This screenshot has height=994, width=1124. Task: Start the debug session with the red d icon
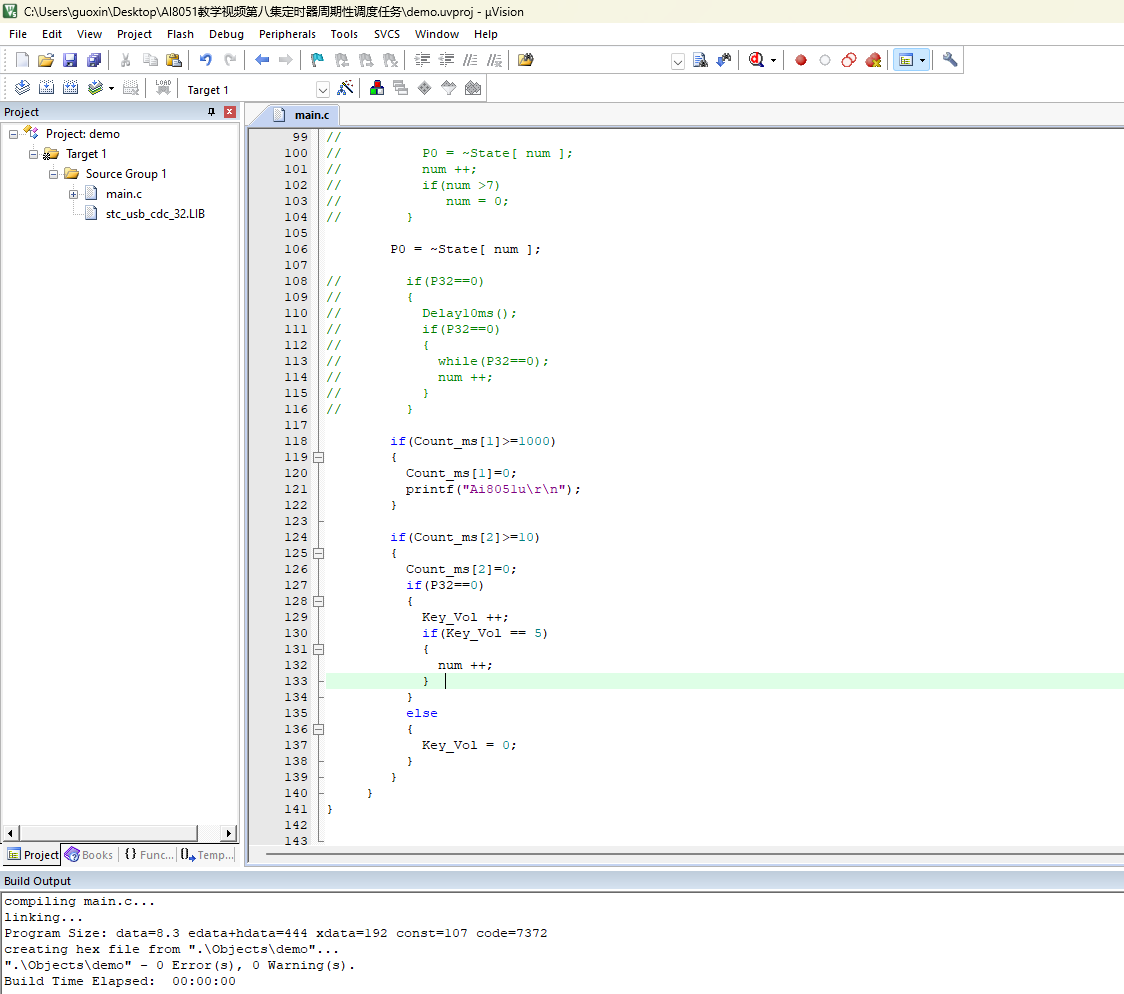(x=756, y=60)
